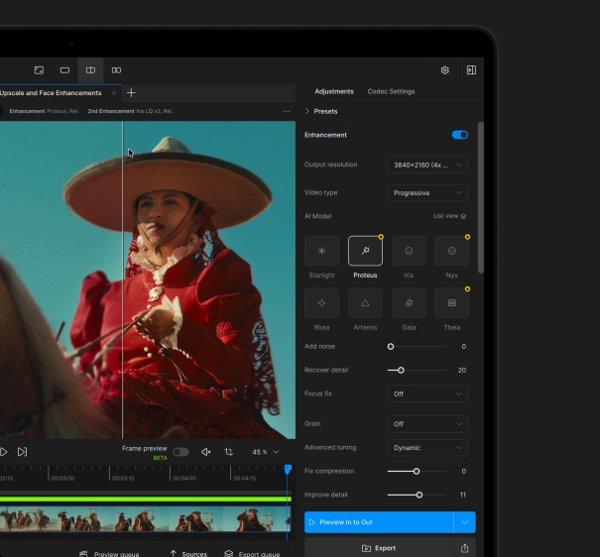
Task: Expand the Presets section
Action: (321, 111)
